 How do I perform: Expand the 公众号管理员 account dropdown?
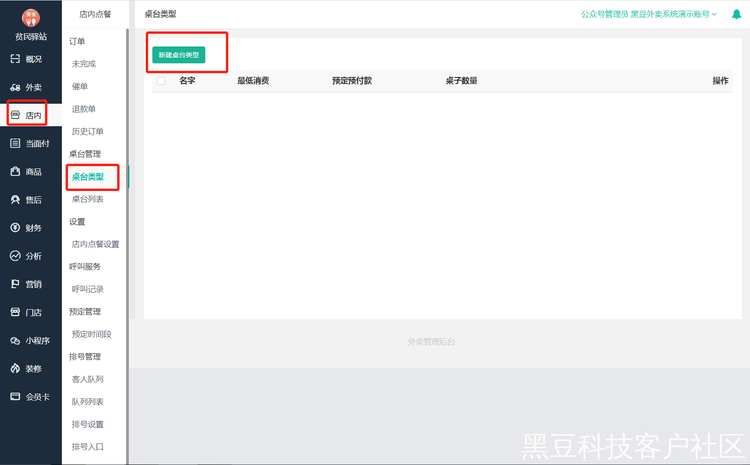649,14
